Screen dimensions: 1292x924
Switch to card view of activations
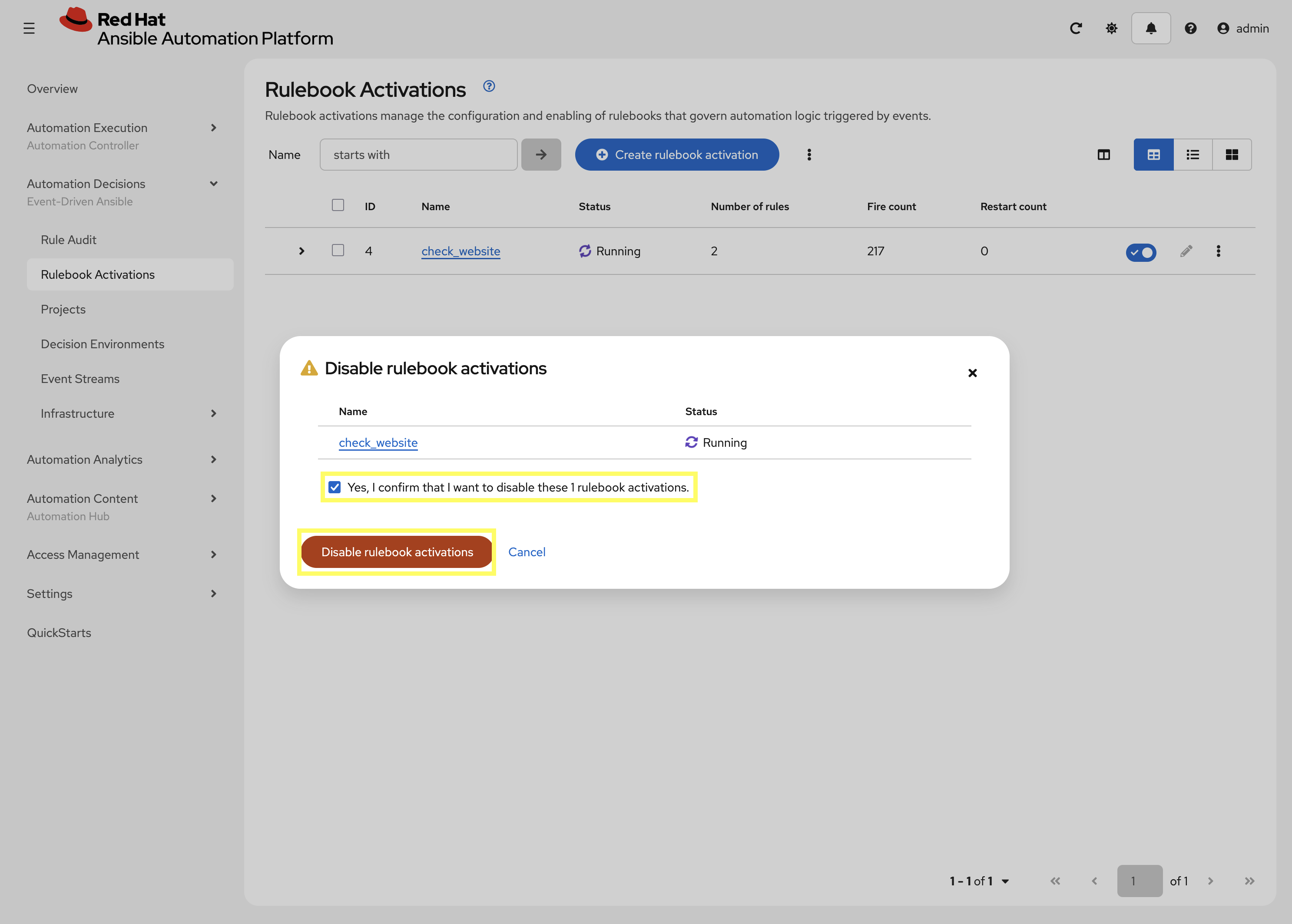coord(1232,154)
